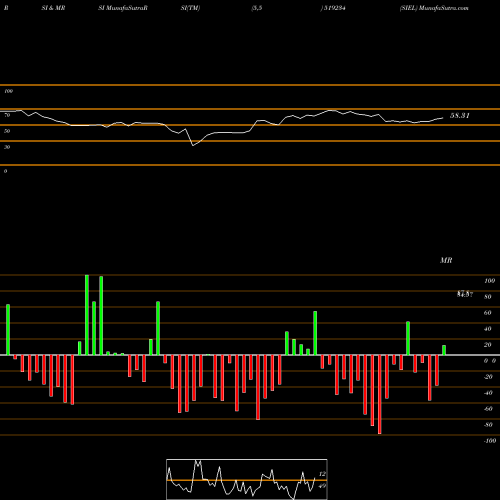Click the MR axis label -20

tap(488, 377)
